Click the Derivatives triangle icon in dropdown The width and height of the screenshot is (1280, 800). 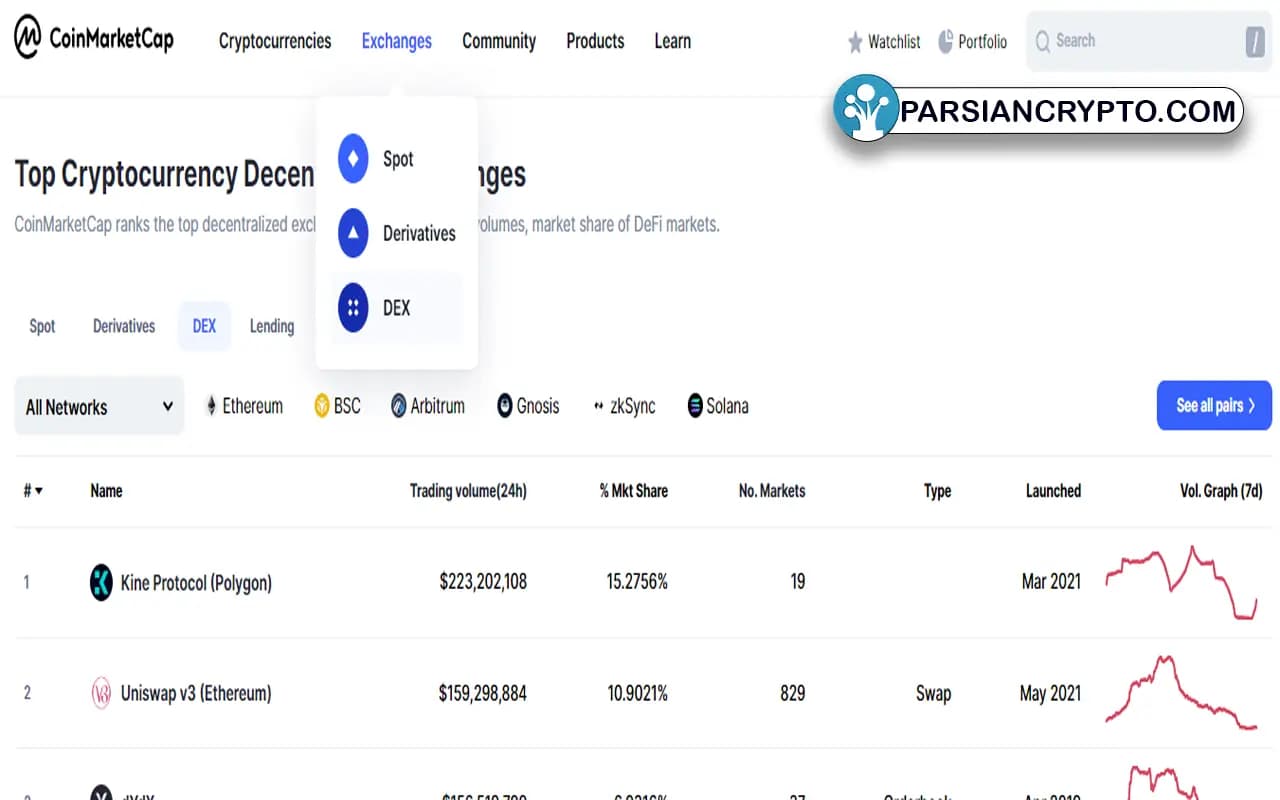[353, 233]
